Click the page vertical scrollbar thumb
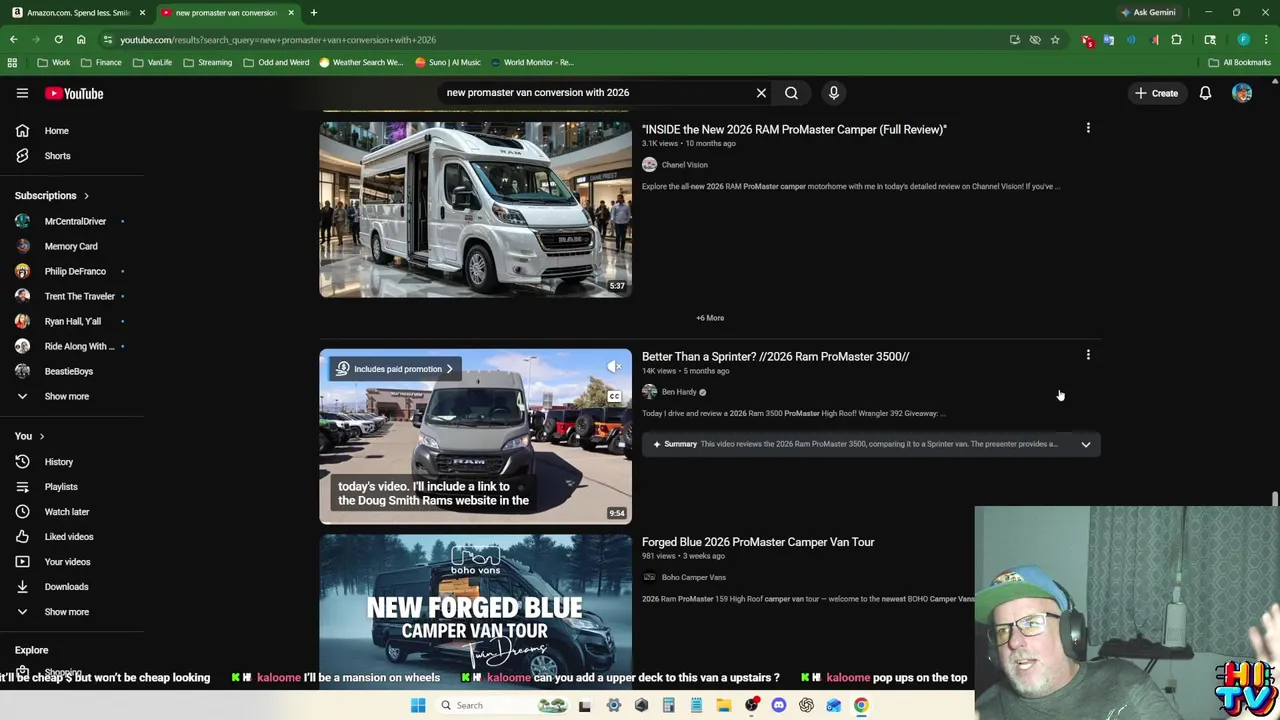 [1274, 499]
